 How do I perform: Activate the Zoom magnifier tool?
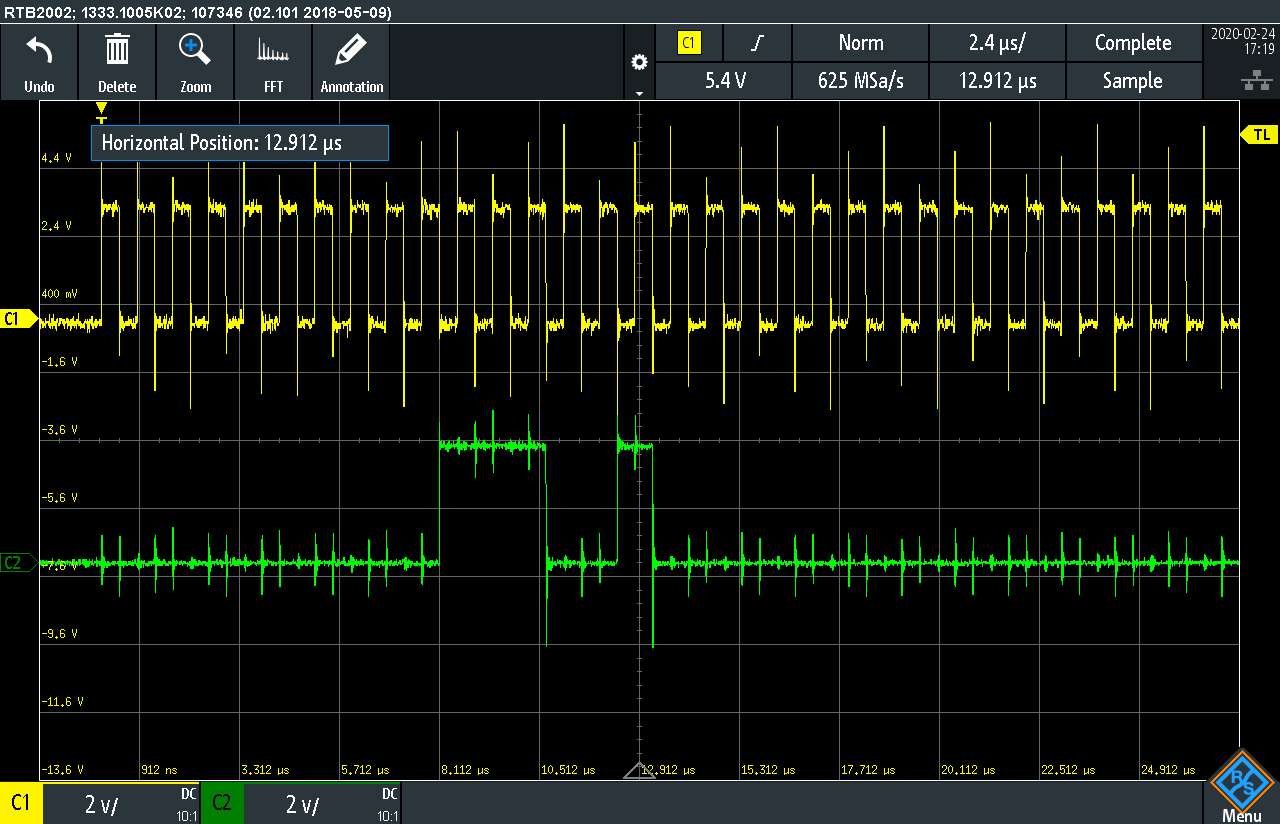click(x=195, y=50)
